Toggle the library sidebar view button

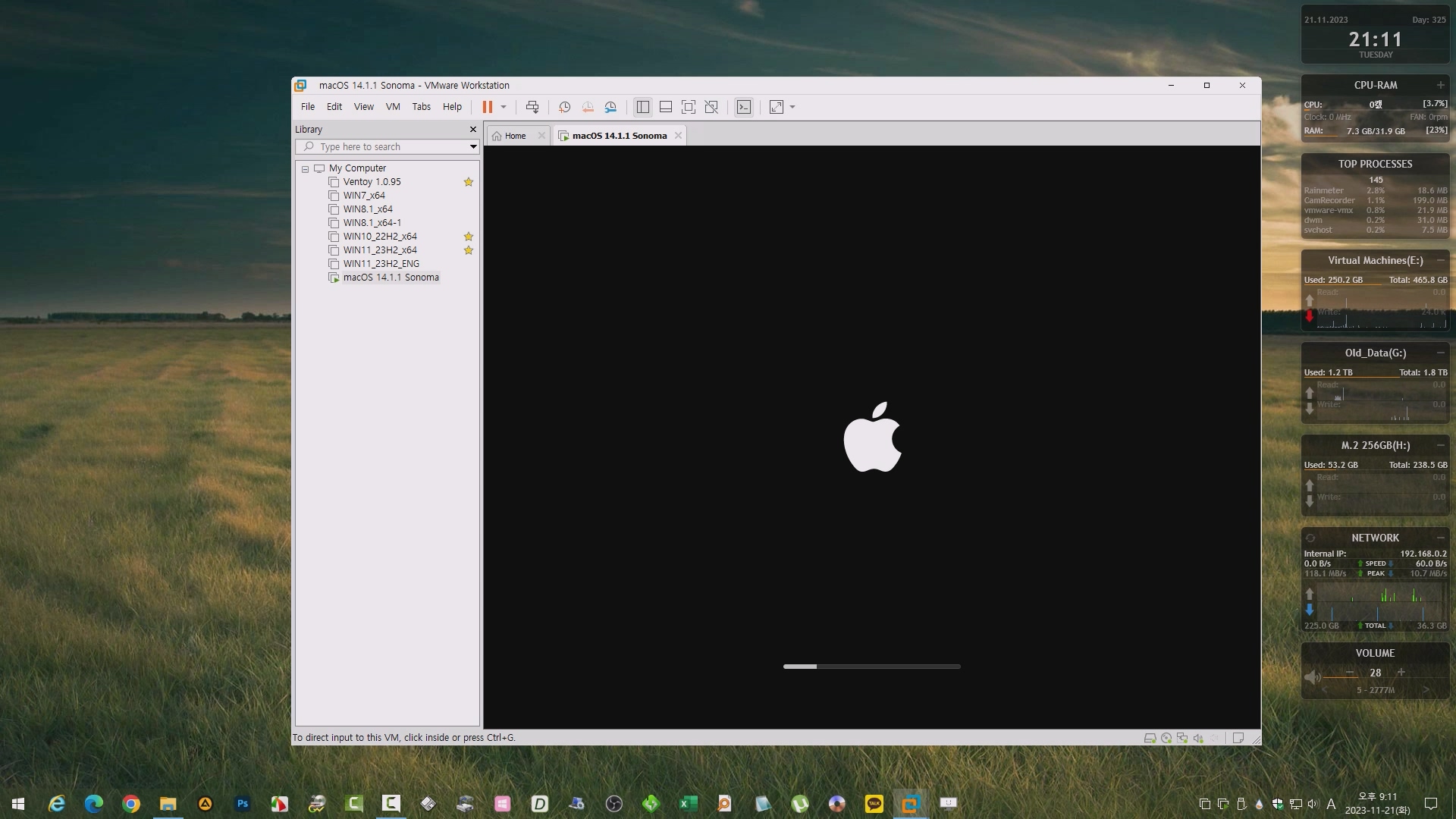[x=643, y=107]
